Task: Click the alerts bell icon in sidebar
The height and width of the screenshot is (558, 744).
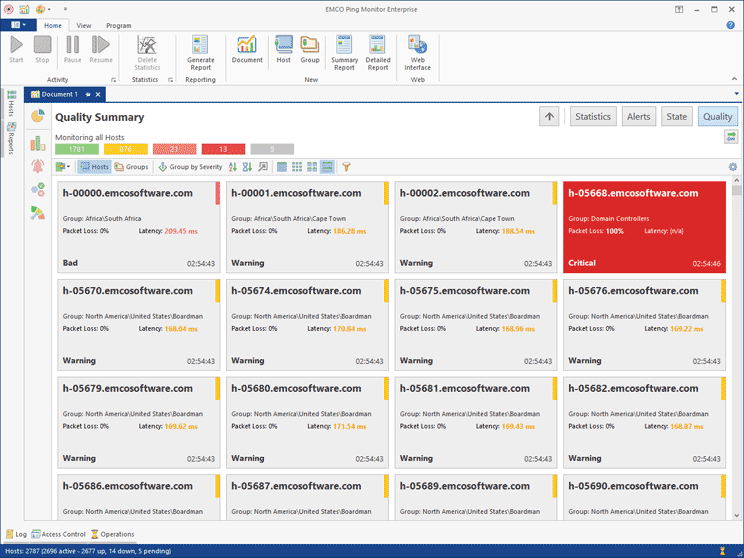Action: tap(38, 166)
